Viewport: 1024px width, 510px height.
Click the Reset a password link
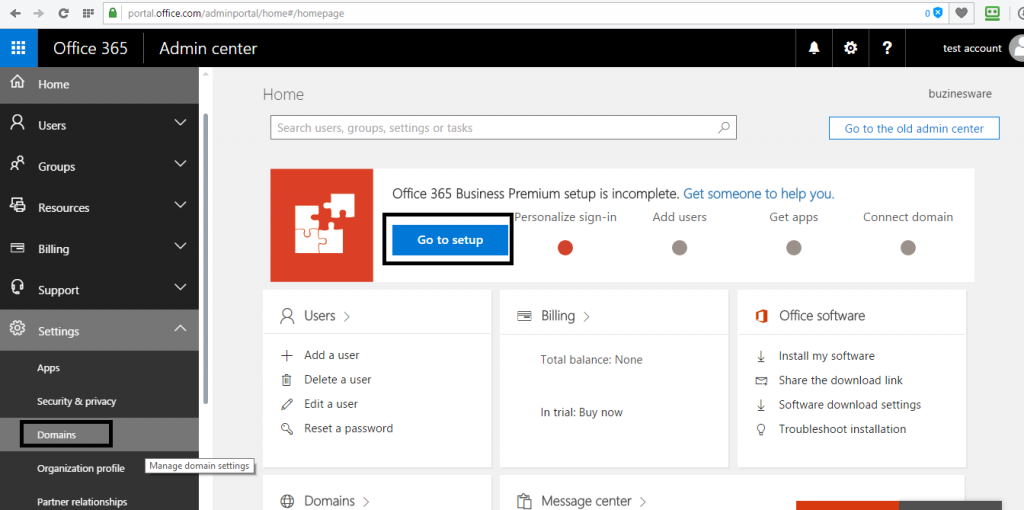click(x=349, y=428)
